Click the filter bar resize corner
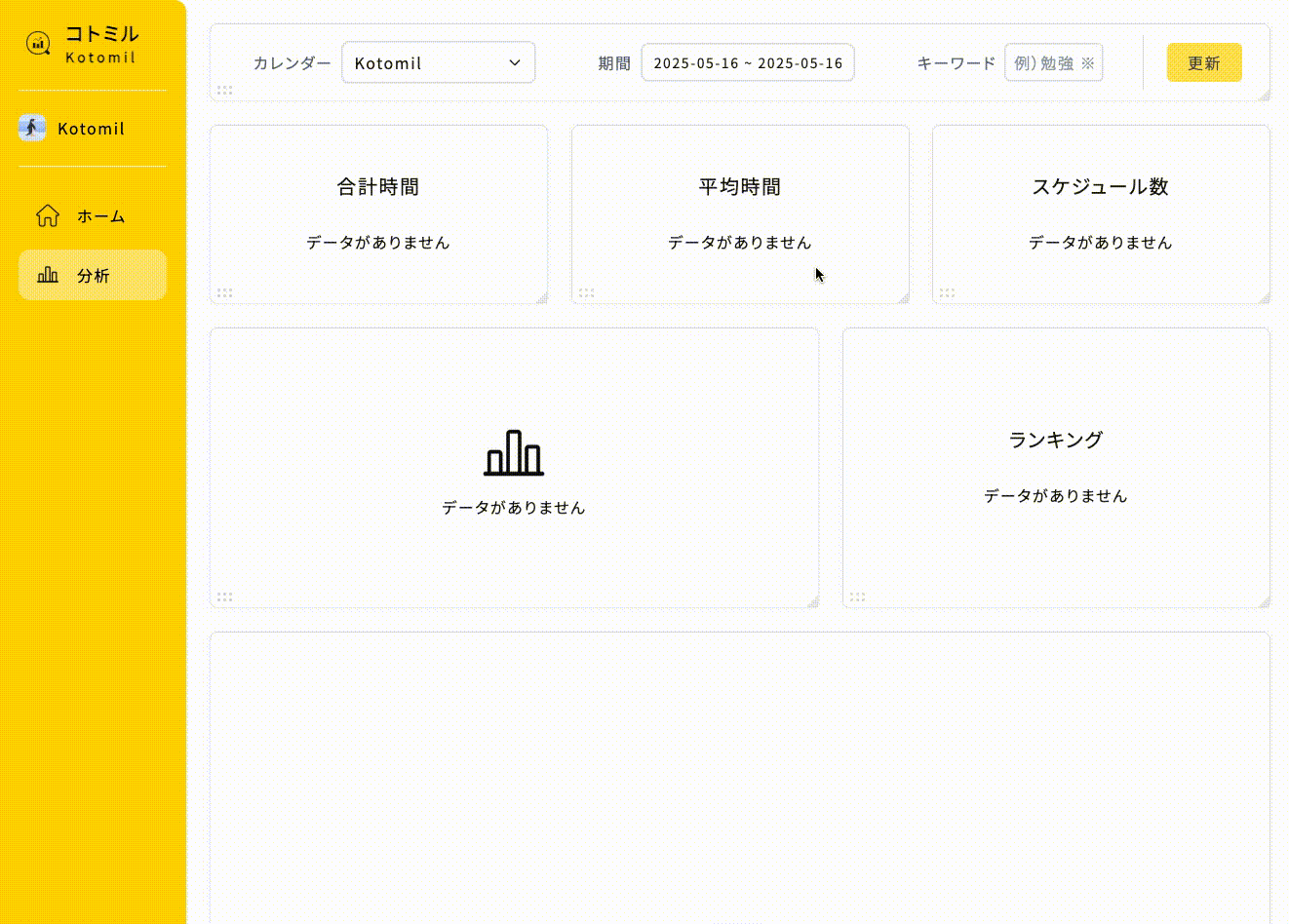This screenshot has width=1289, height=924. tap(1264, 95)
